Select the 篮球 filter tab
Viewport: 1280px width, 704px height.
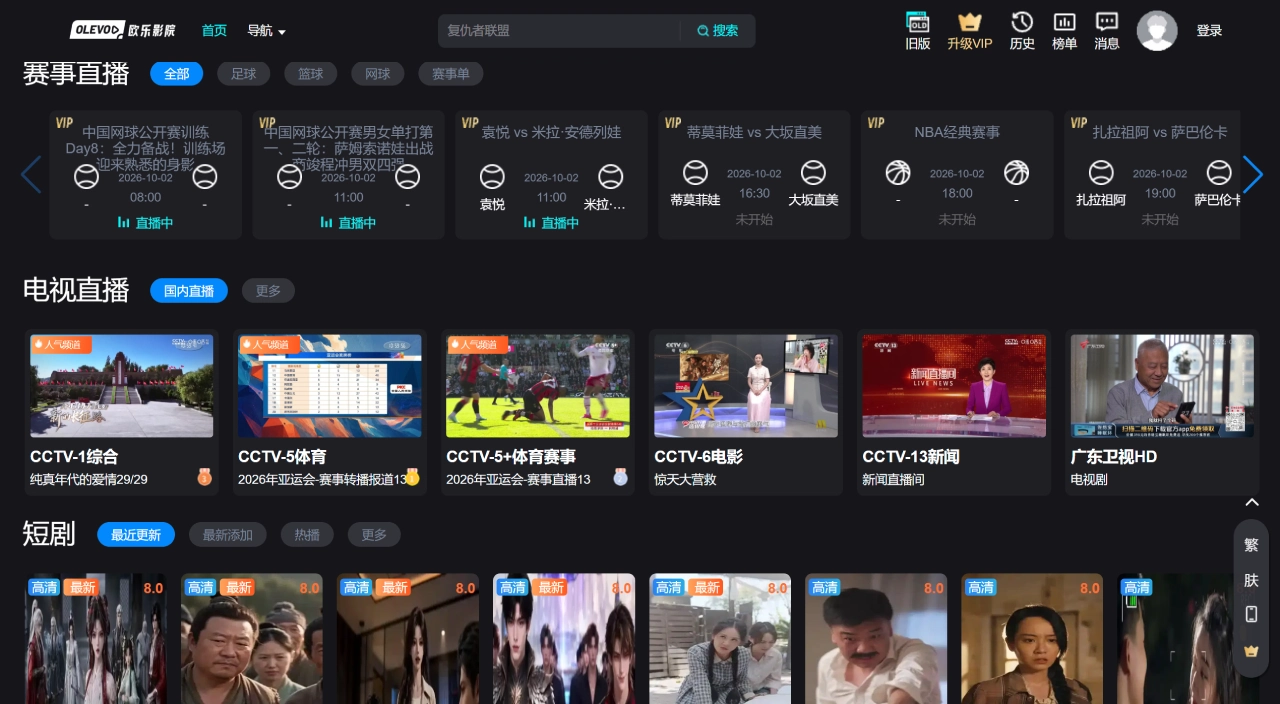[x=311, y=74]
